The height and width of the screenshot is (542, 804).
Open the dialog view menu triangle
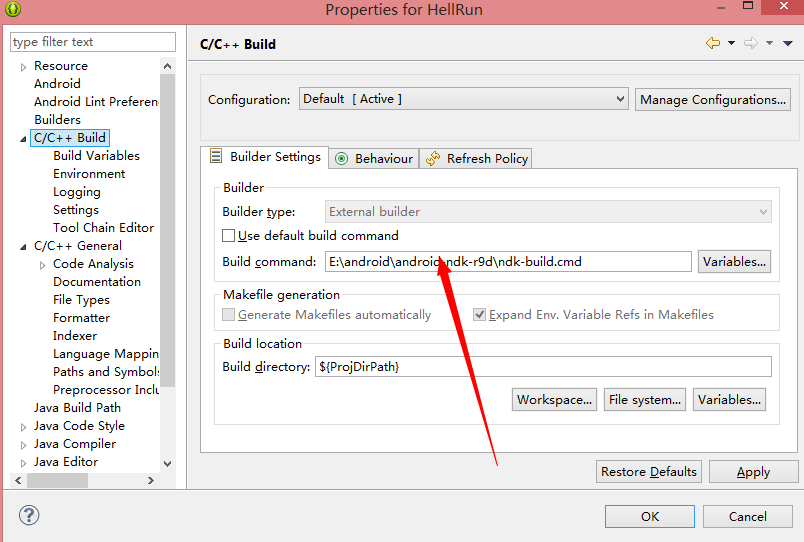click(788, 43)
